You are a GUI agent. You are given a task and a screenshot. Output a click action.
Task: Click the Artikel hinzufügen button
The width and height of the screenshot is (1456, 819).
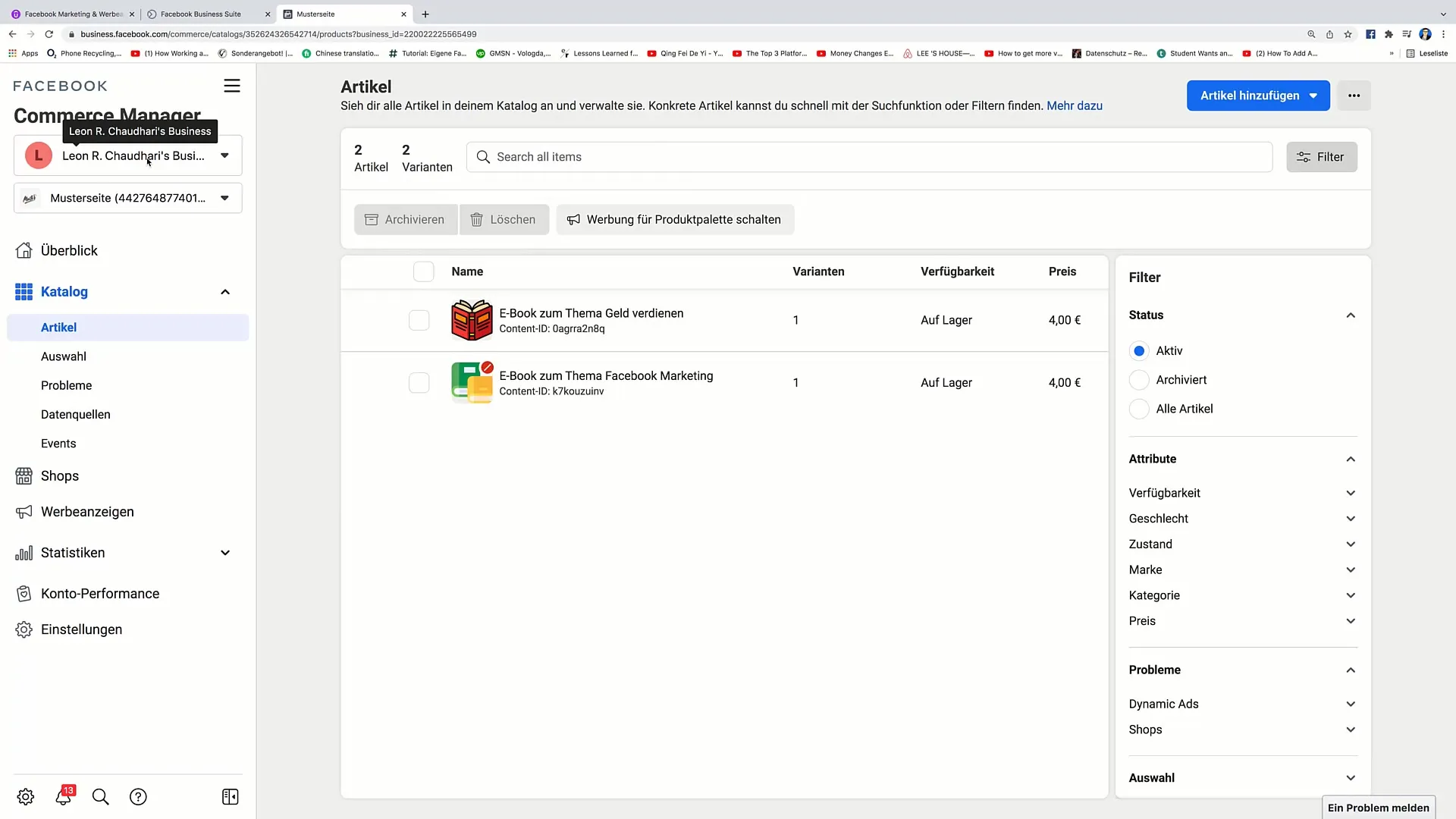(x=1258, y=95)
